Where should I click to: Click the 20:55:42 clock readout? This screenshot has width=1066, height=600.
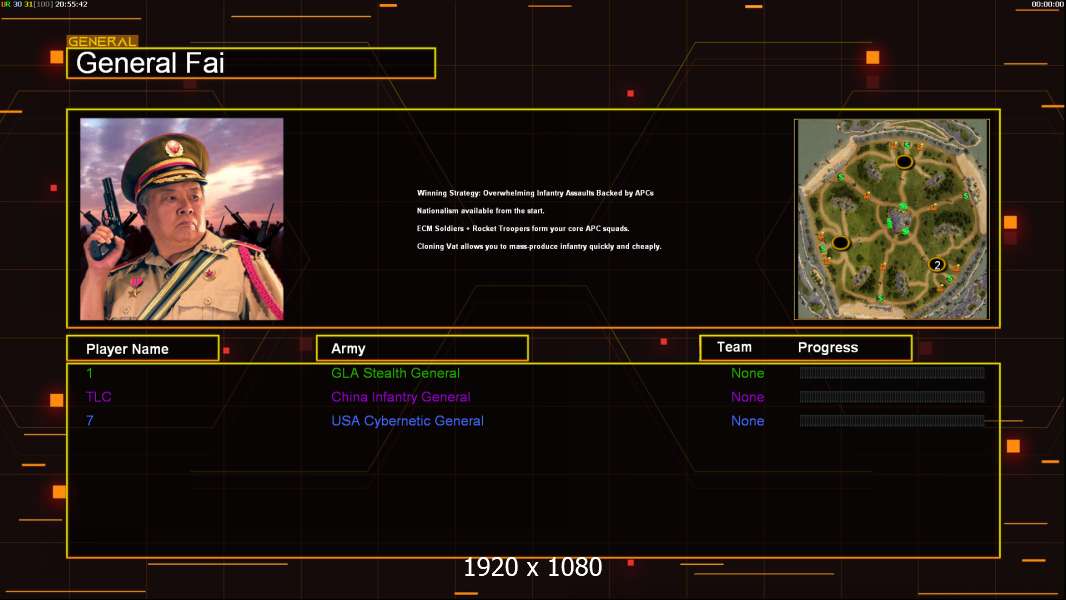tap(71, 4)
